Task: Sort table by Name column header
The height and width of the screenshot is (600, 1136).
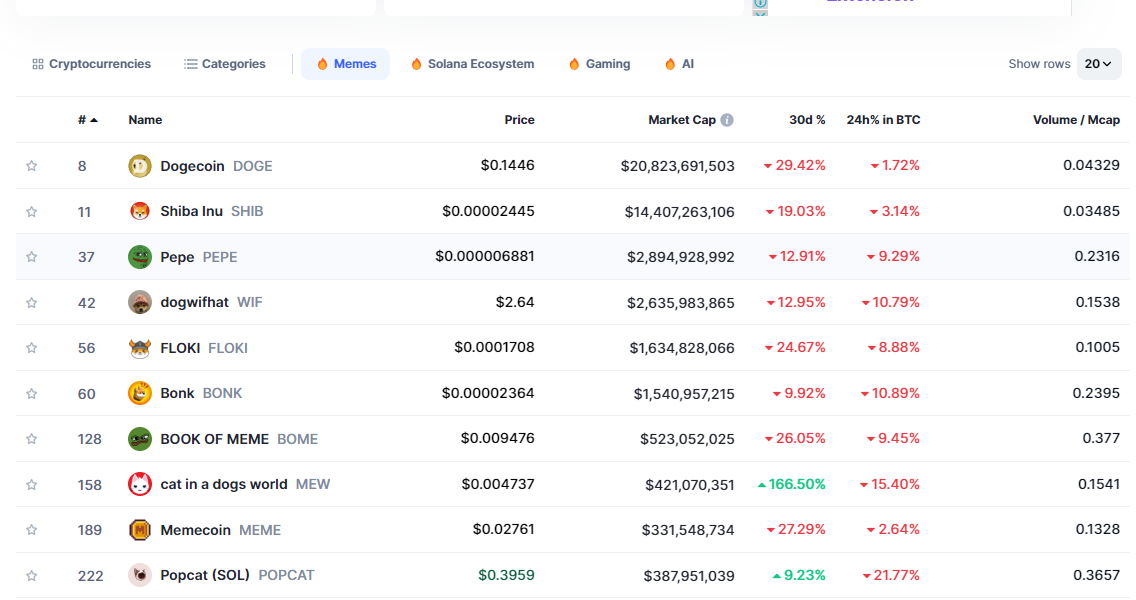Action: (x=145, y=120)
